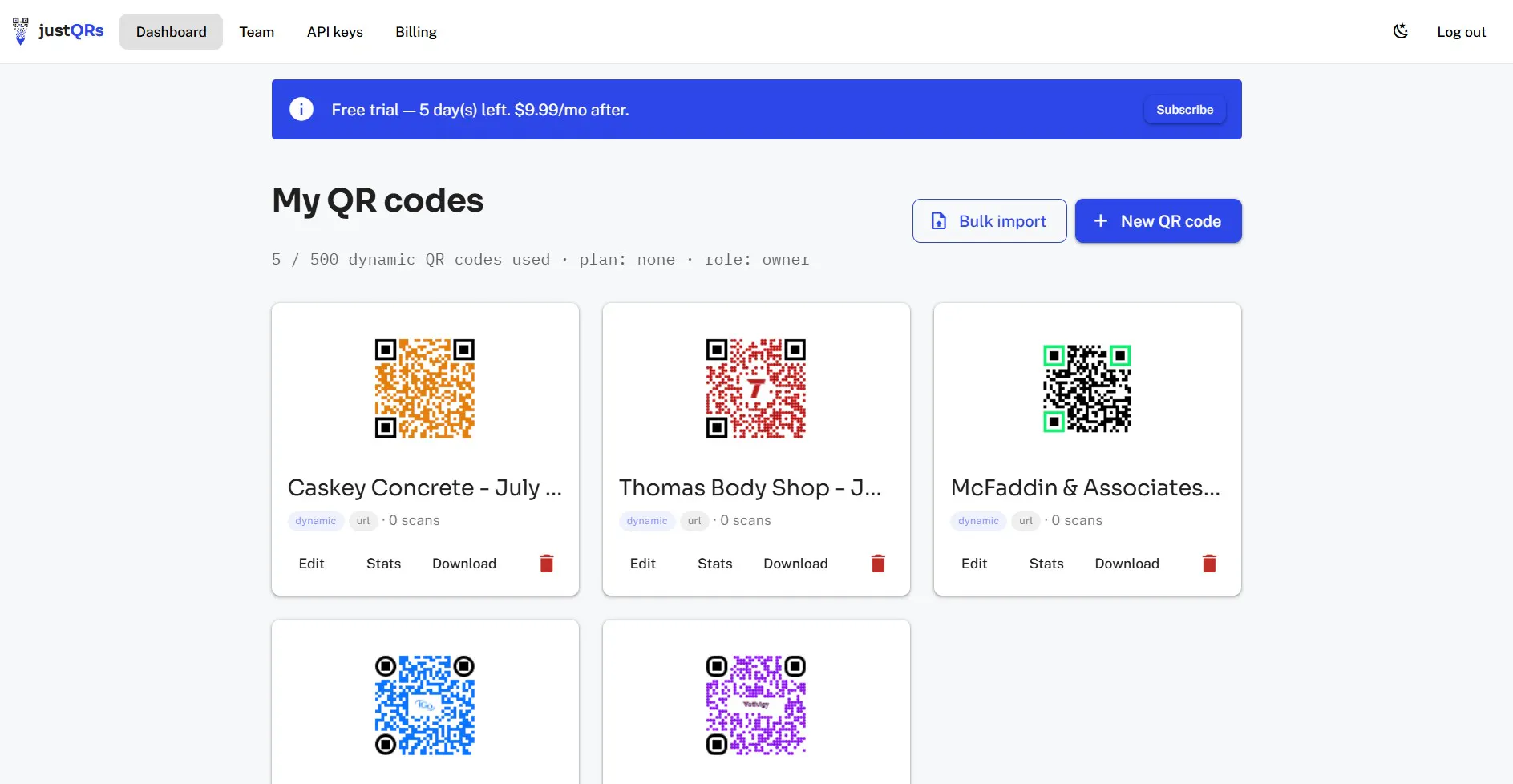Click the justQRs brand name

coord(71,30)
